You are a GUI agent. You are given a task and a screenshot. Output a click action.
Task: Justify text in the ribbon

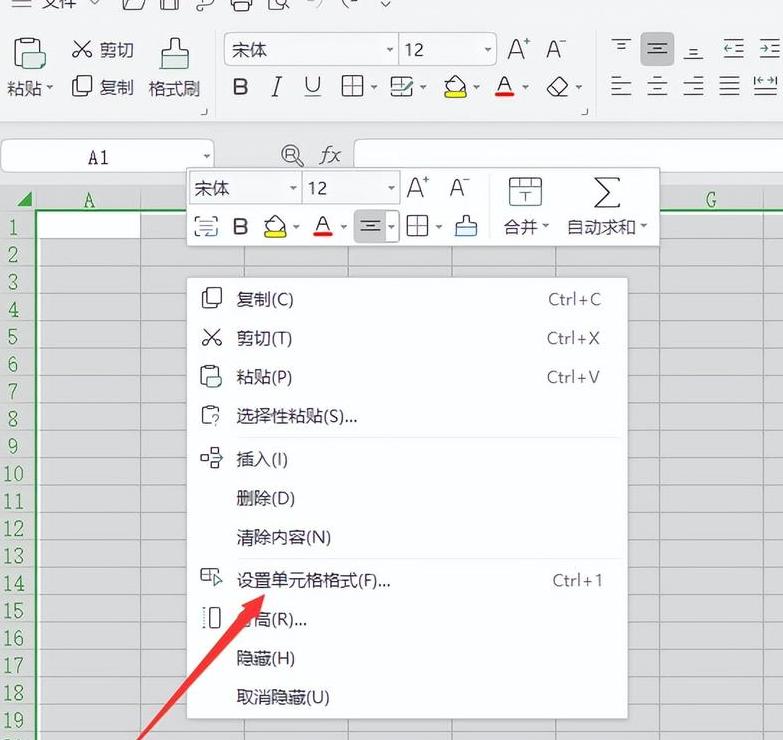click(x=729, y=86)
